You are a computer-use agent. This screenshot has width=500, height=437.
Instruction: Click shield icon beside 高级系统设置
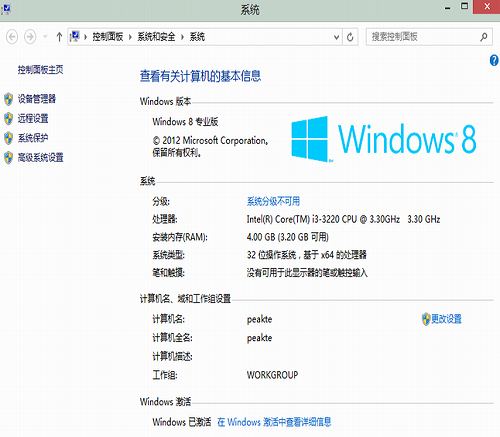(x=9, y=158)
